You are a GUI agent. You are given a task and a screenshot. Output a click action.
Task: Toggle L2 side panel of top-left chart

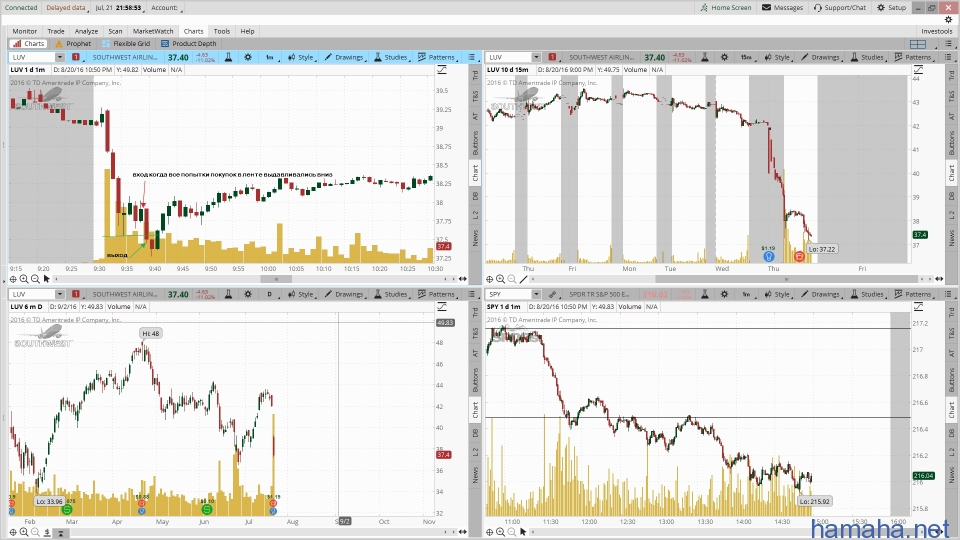475,215
